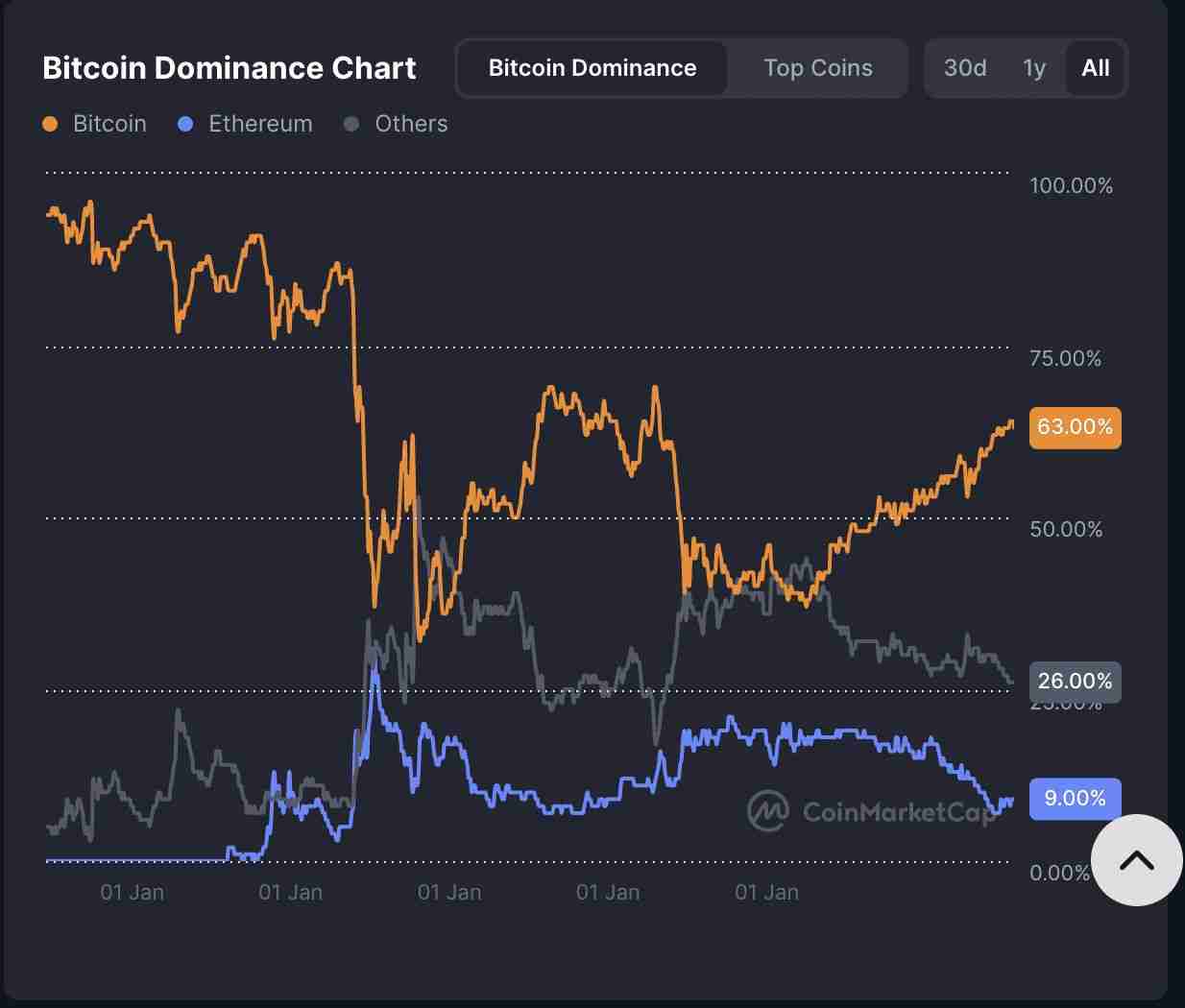This screenshot has height=1008, width=1185.
Task: Select the All time range
Action: tap(1096, 68)
